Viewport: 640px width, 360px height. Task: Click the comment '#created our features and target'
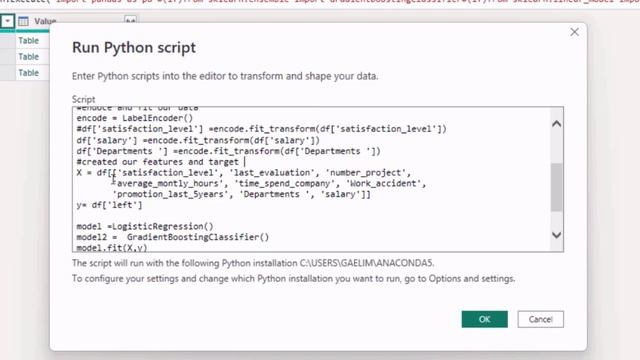(158, 162)
